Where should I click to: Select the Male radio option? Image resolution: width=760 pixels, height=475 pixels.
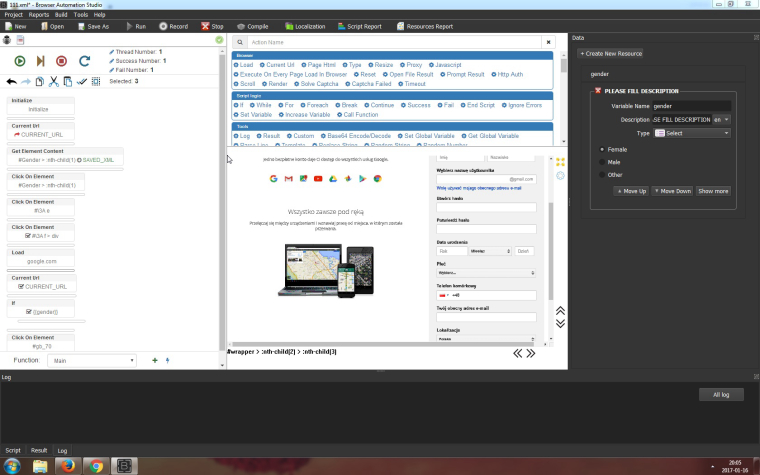[x=602, y=162]
